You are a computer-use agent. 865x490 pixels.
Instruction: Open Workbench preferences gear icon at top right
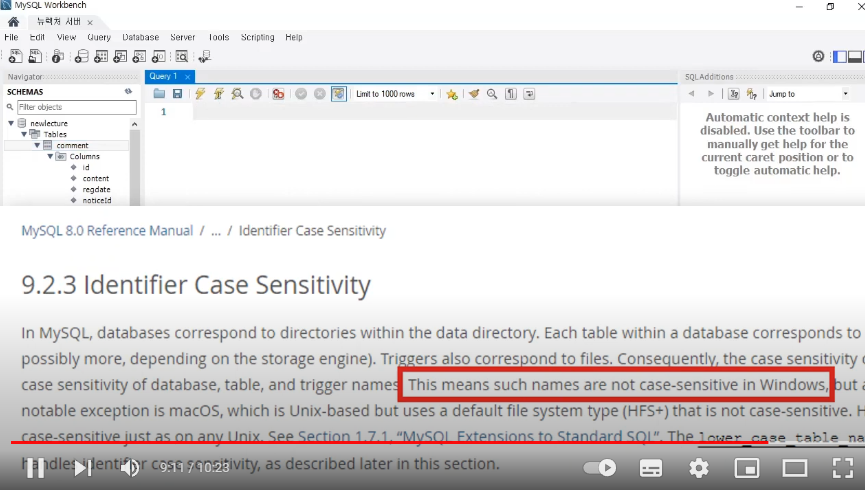818,56
